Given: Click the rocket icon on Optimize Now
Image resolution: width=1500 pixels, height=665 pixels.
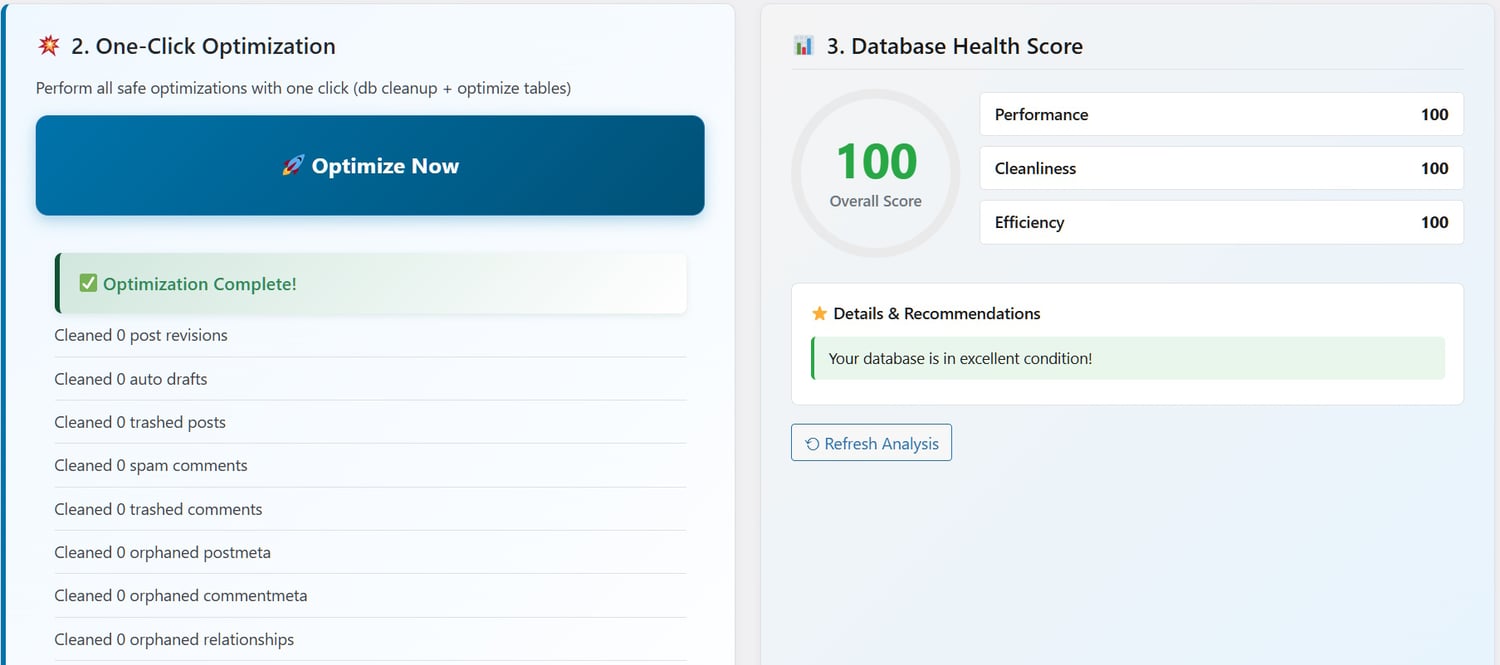Looking at the screenshot, I should tap(293, 166).
